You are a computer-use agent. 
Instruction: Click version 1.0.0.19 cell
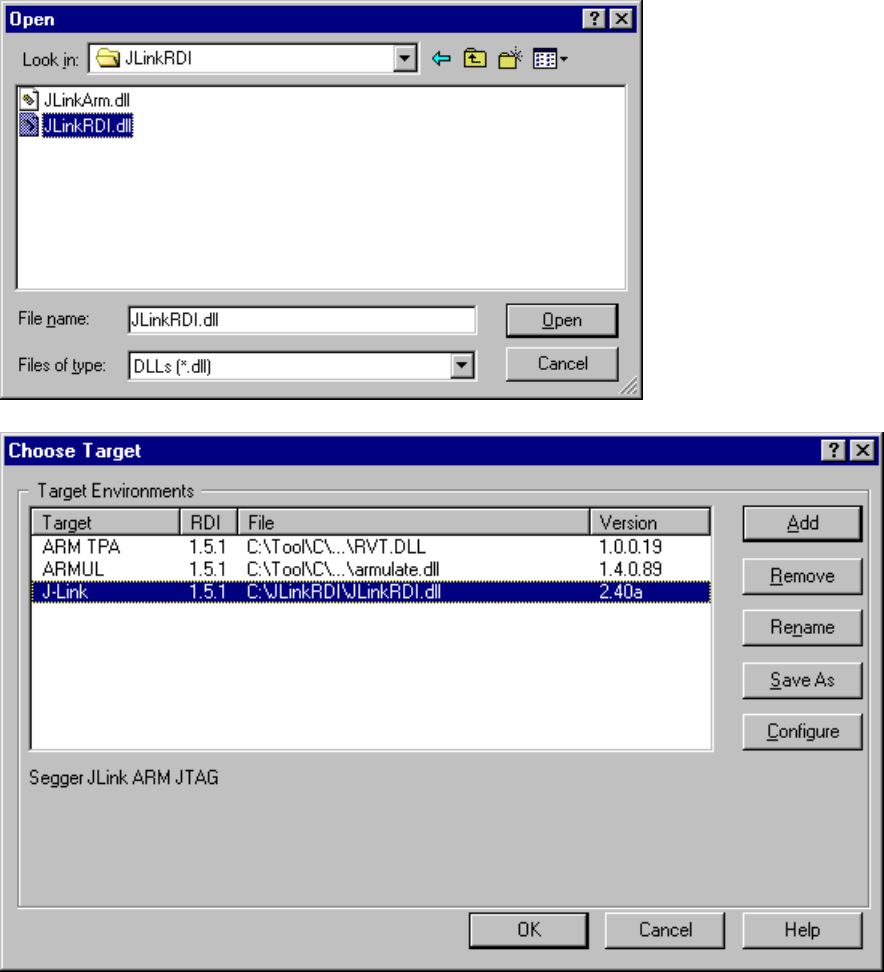pos(630,547)
